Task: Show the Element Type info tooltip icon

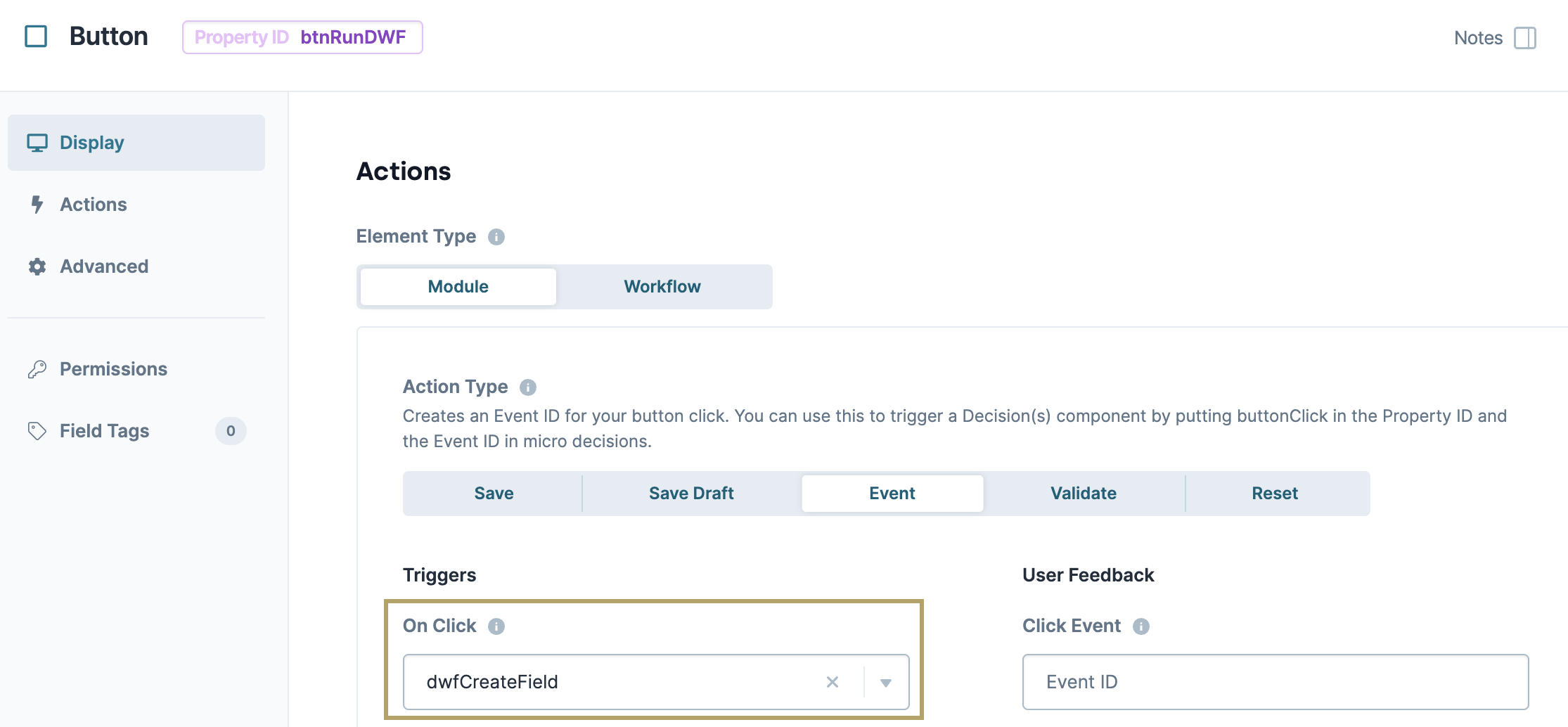Action: (496, 237)
